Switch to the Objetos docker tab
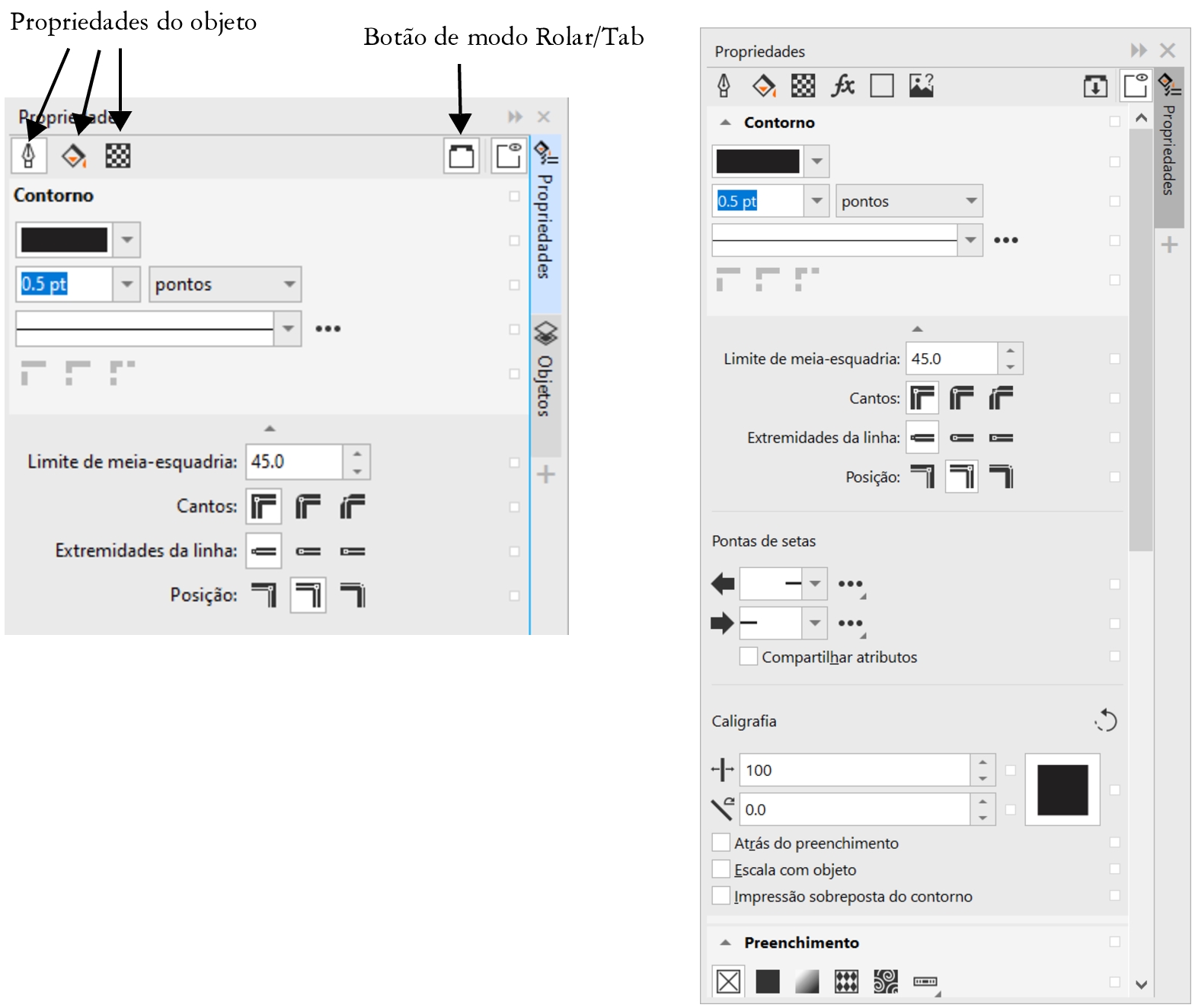 (x=545, y=373)
